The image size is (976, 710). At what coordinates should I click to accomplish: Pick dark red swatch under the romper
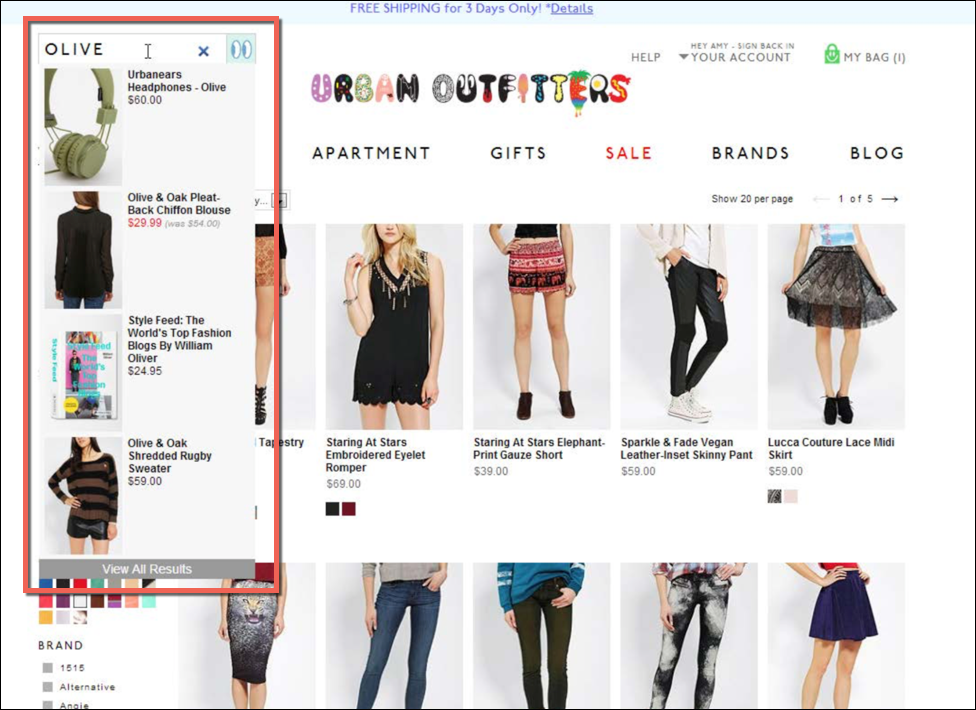point(349,509)
